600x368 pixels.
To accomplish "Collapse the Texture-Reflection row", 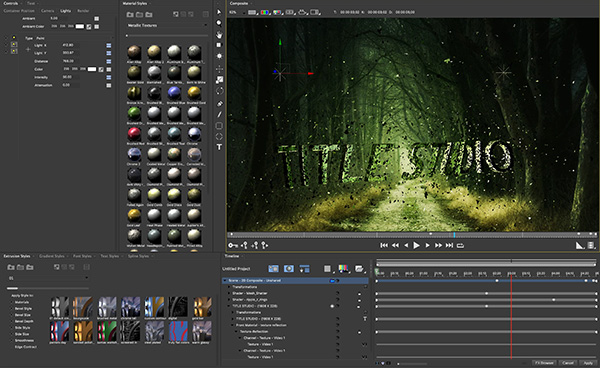I will tap(236, 332).
